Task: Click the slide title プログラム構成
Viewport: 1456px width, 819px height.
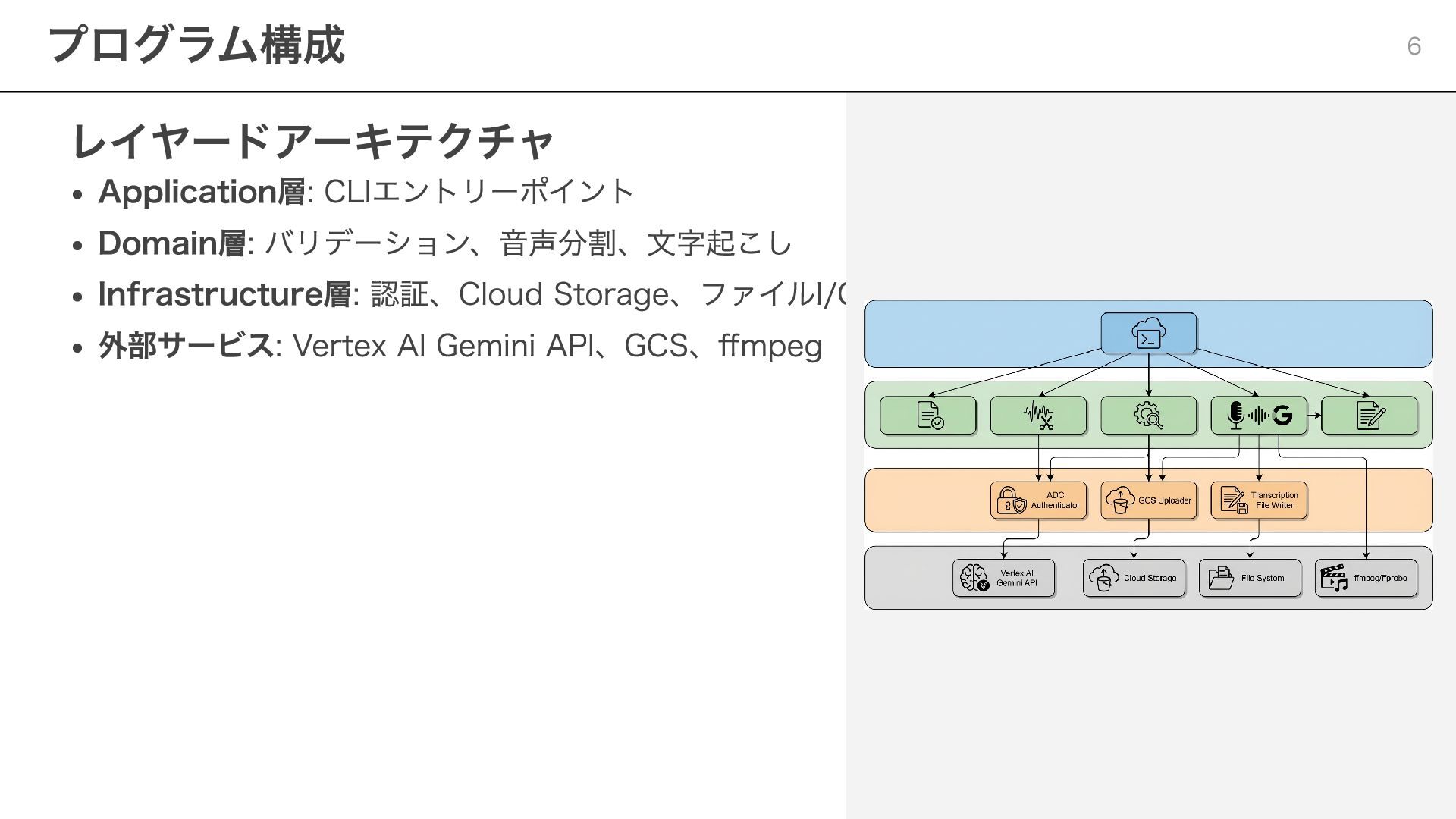Action: 196,45
